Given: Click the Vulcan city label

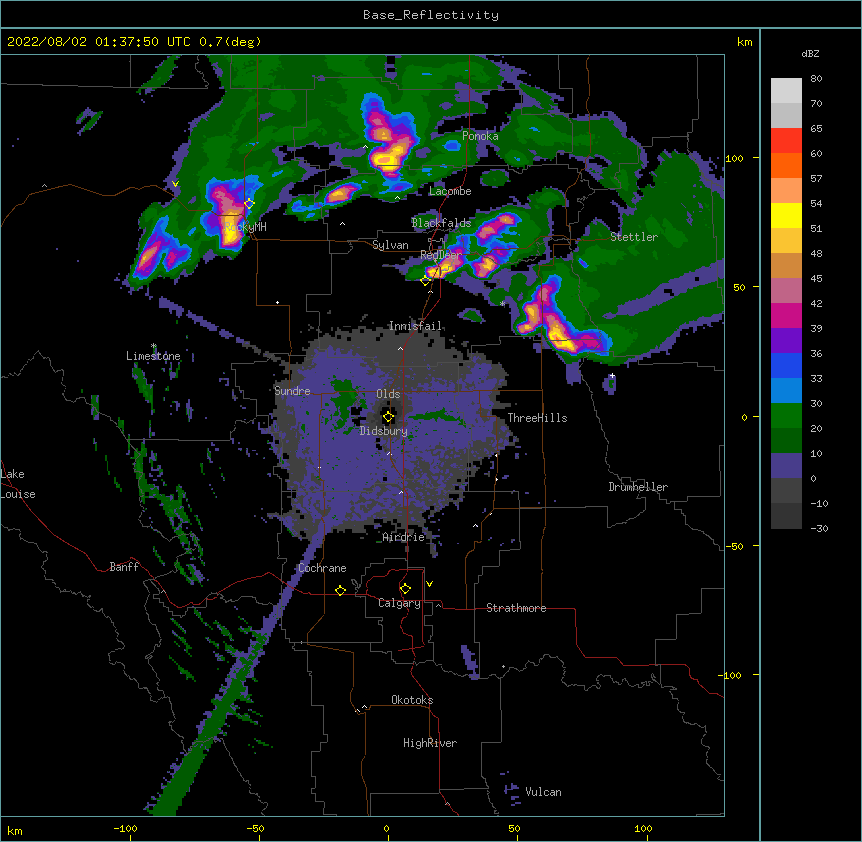Looking at the screenshot, I should coord(543,792).
